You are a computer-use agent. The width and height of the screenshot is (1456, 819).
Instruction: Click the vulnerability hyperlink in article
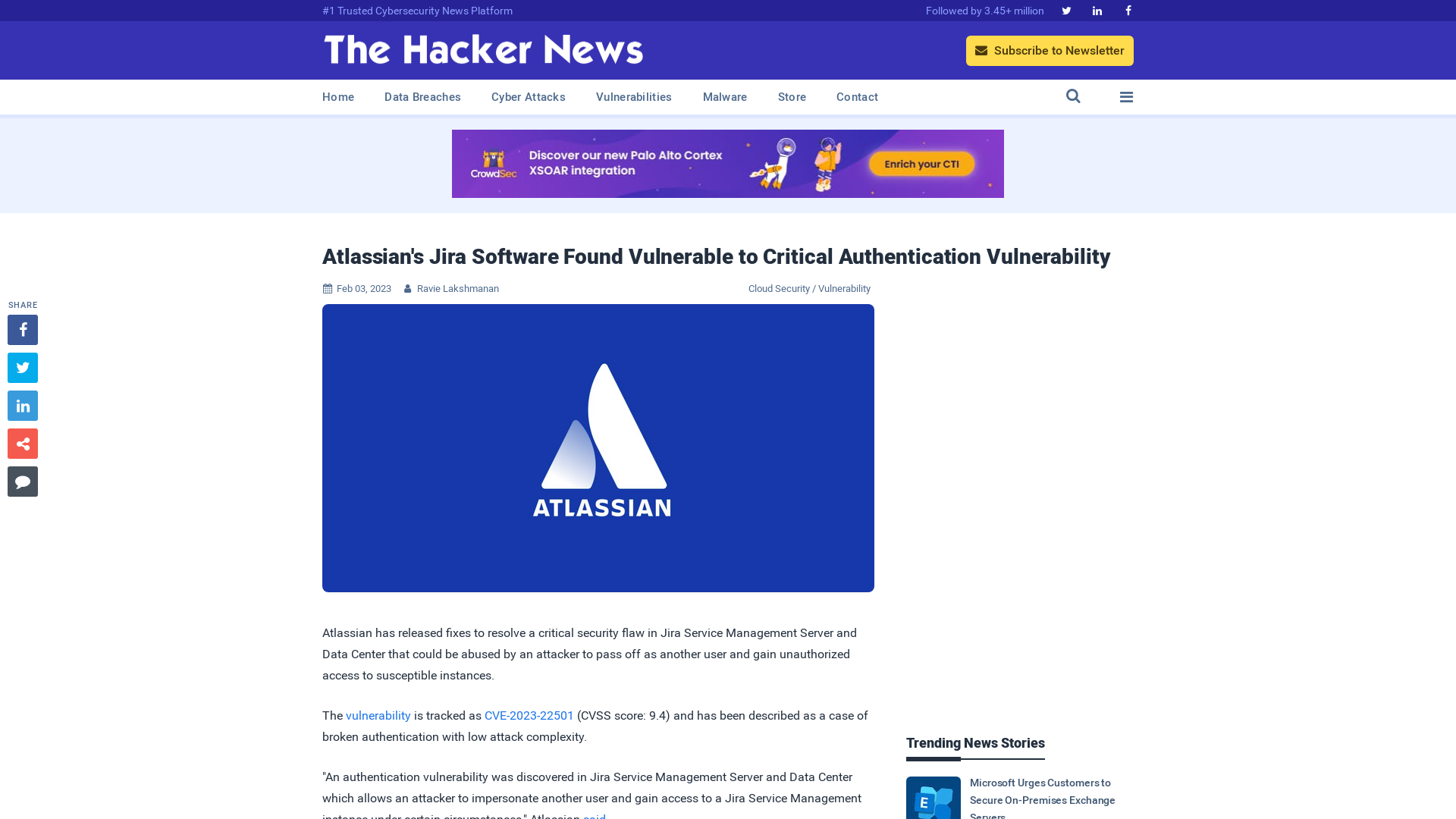tap(378, 715)
